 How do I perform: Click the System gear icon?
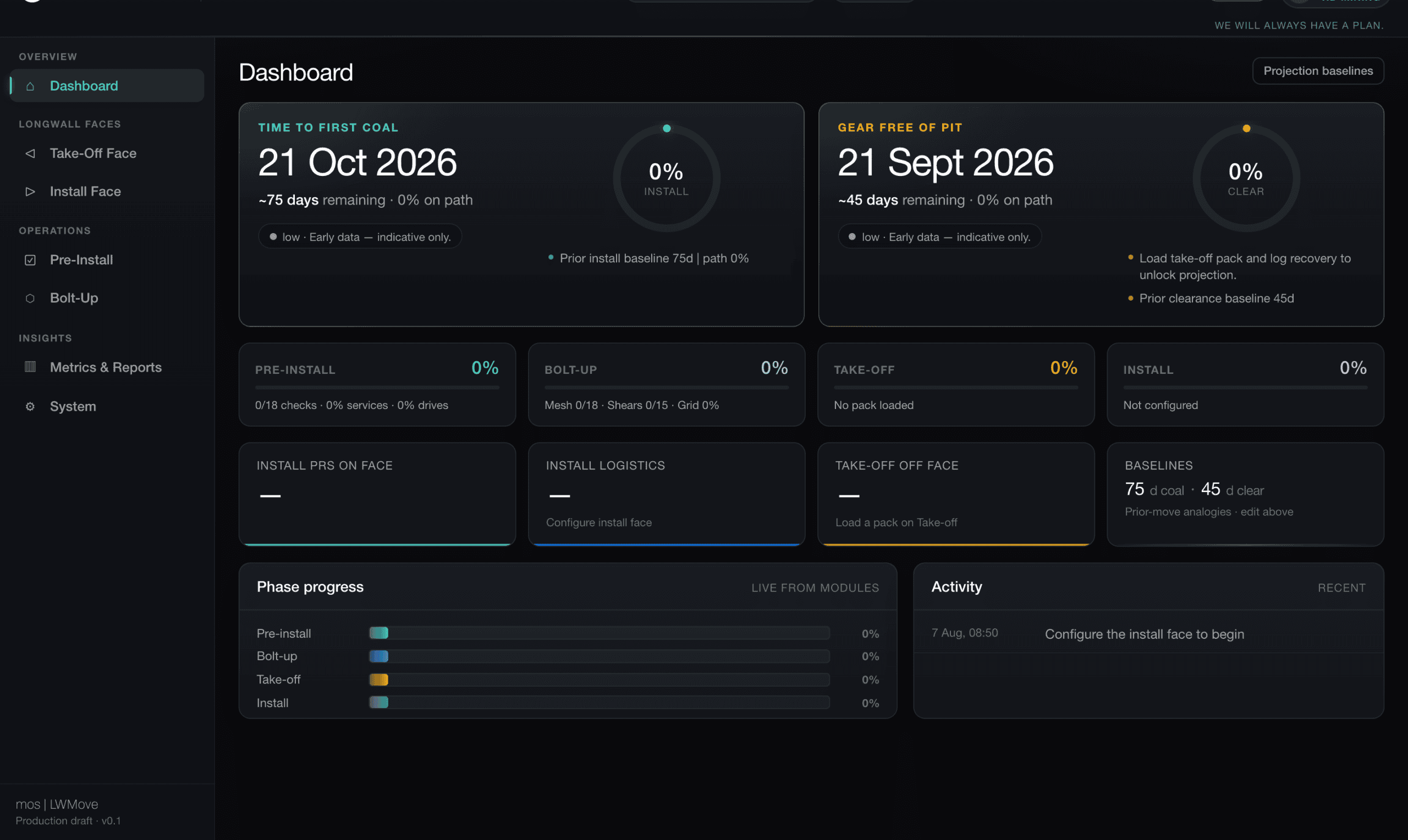tap(30, 406)
